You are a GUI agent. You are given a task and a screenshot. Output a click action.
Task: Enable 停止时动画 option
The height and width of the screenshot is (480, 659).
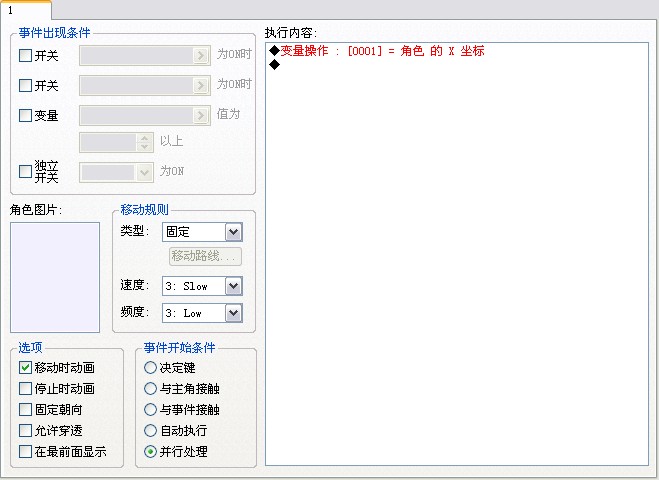(25, 388)
